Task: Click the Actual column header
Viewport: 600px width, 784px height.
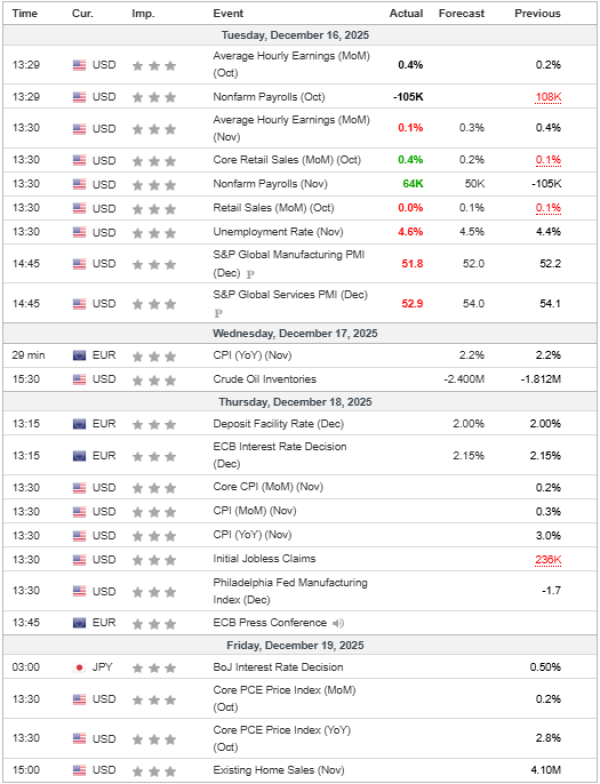Action: 406,13
